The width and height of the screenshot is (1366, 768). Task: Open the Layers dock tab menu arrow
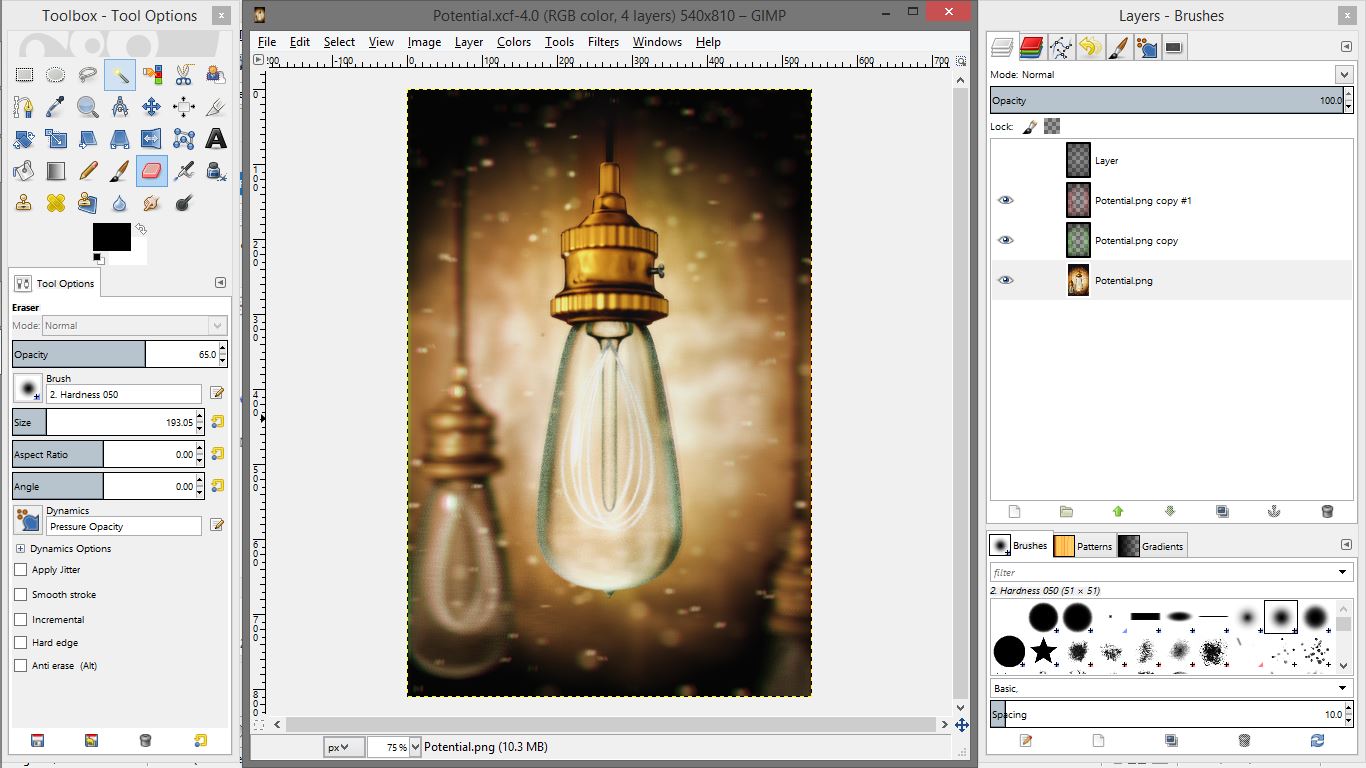(x=1346, y=46)
